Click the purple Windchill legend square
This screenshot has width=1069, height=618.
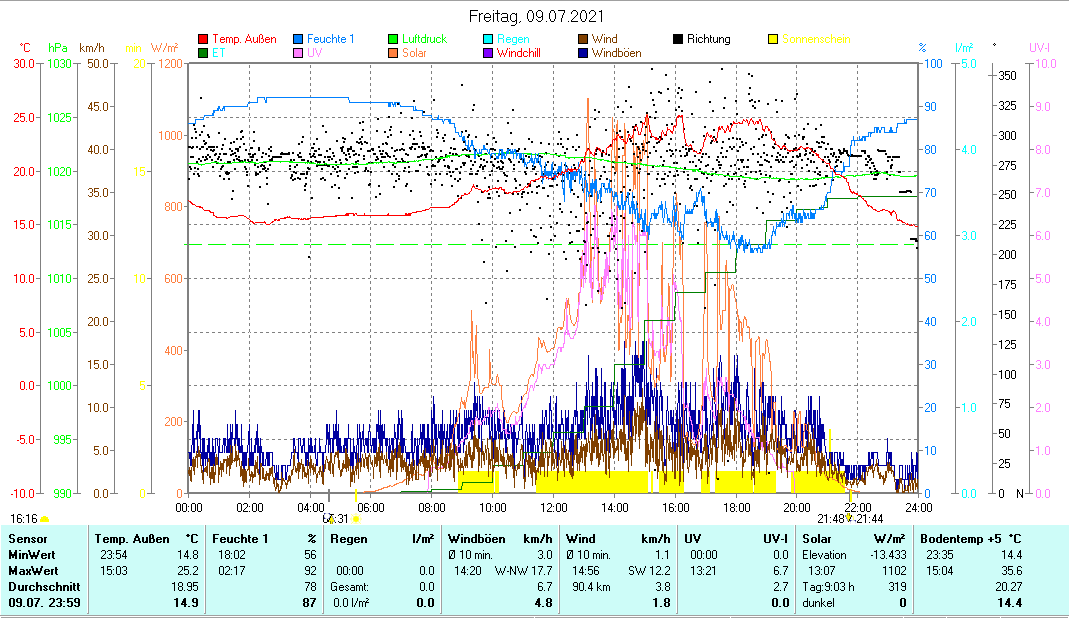click(x=489, y=53)
